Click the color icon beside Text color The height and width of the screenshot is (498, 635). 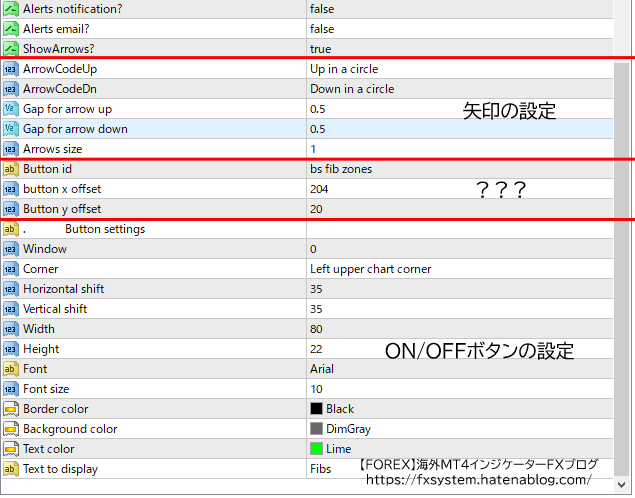coord(11,449)
